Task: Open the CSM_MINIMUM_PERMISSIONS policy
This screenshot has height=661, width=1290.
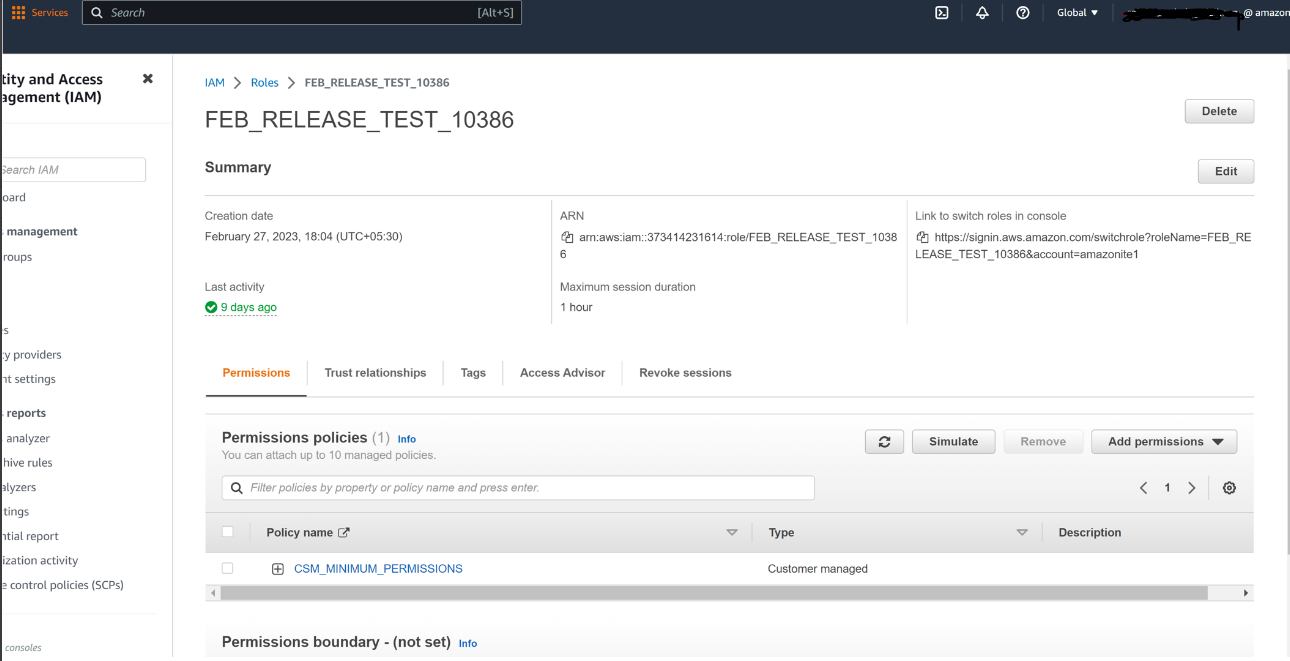Action: tap(378, 568)
